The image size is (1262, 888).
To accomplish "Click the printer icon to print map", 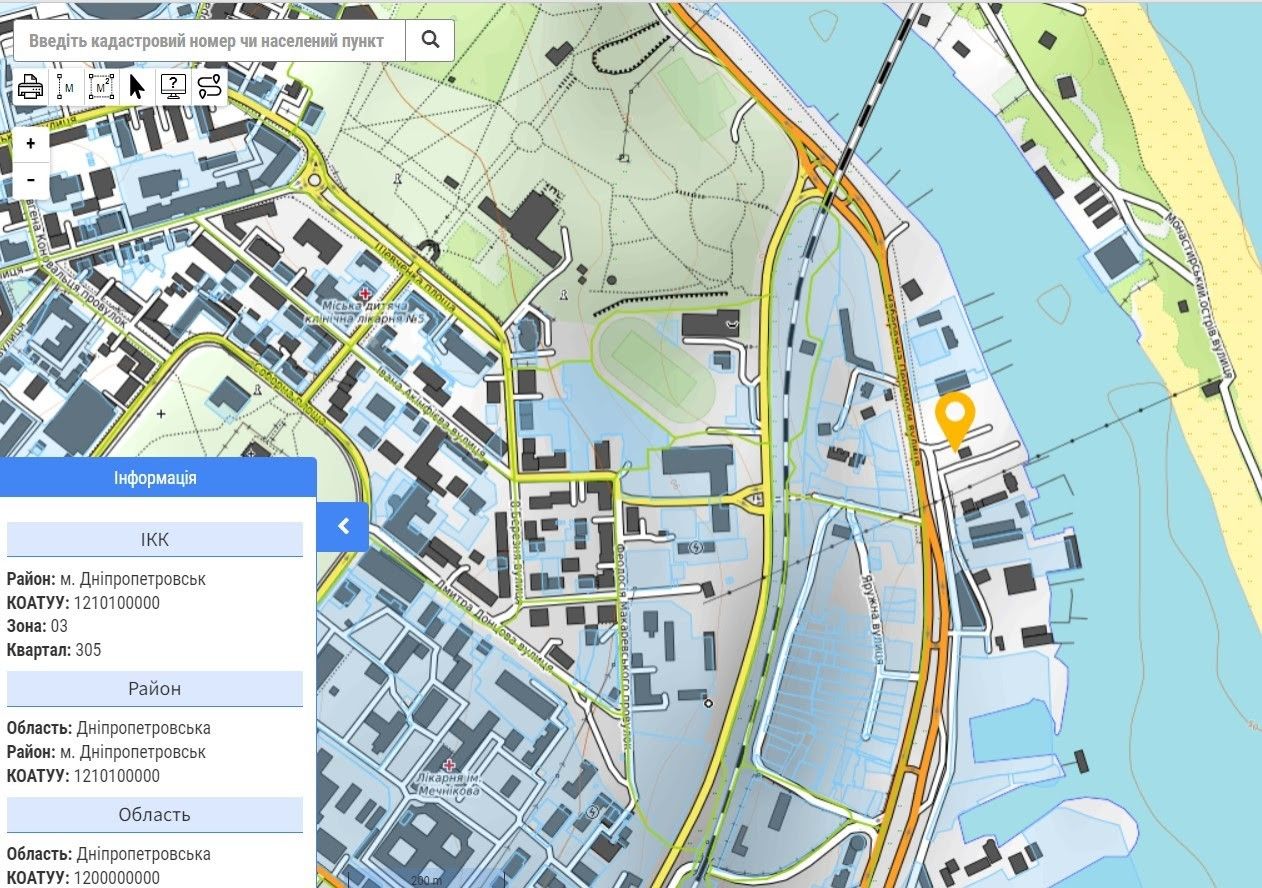I will tap(31, 88).
